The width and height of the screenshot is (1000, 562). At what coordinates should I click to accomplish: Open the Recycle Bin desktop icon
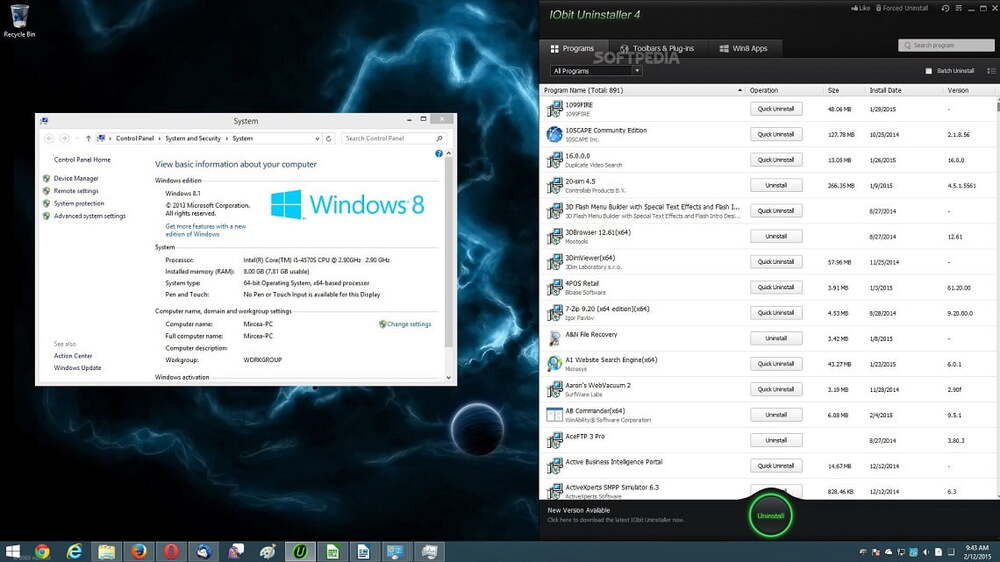(x=19, y=21)
